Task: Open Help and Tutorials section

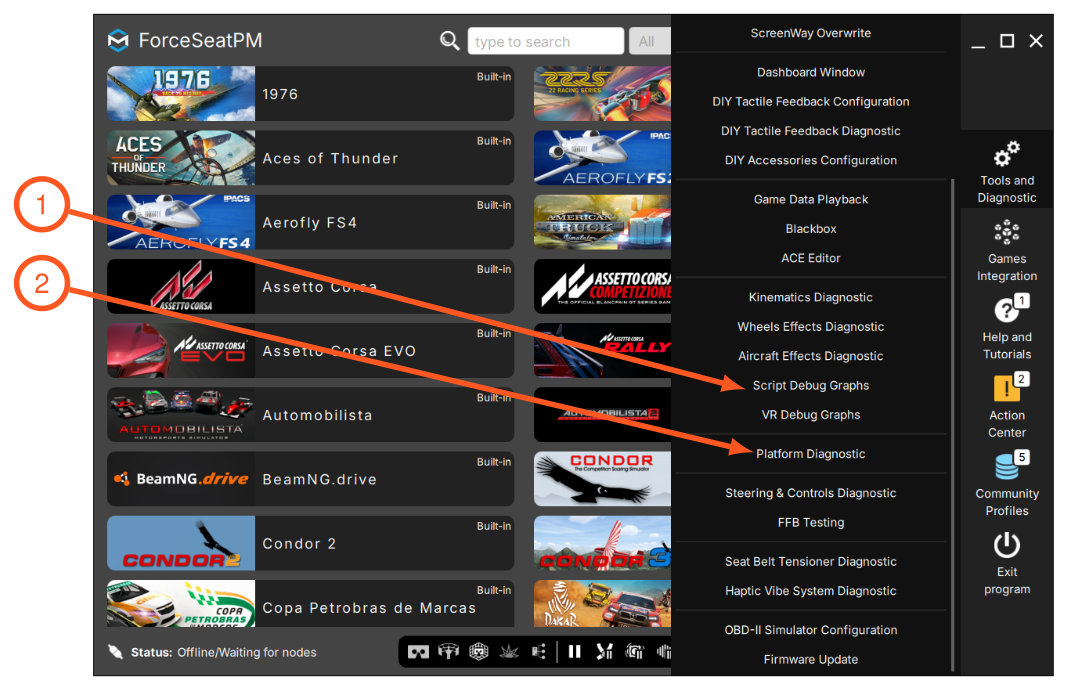Action: pyautogui.click(x=1006, y=328)
